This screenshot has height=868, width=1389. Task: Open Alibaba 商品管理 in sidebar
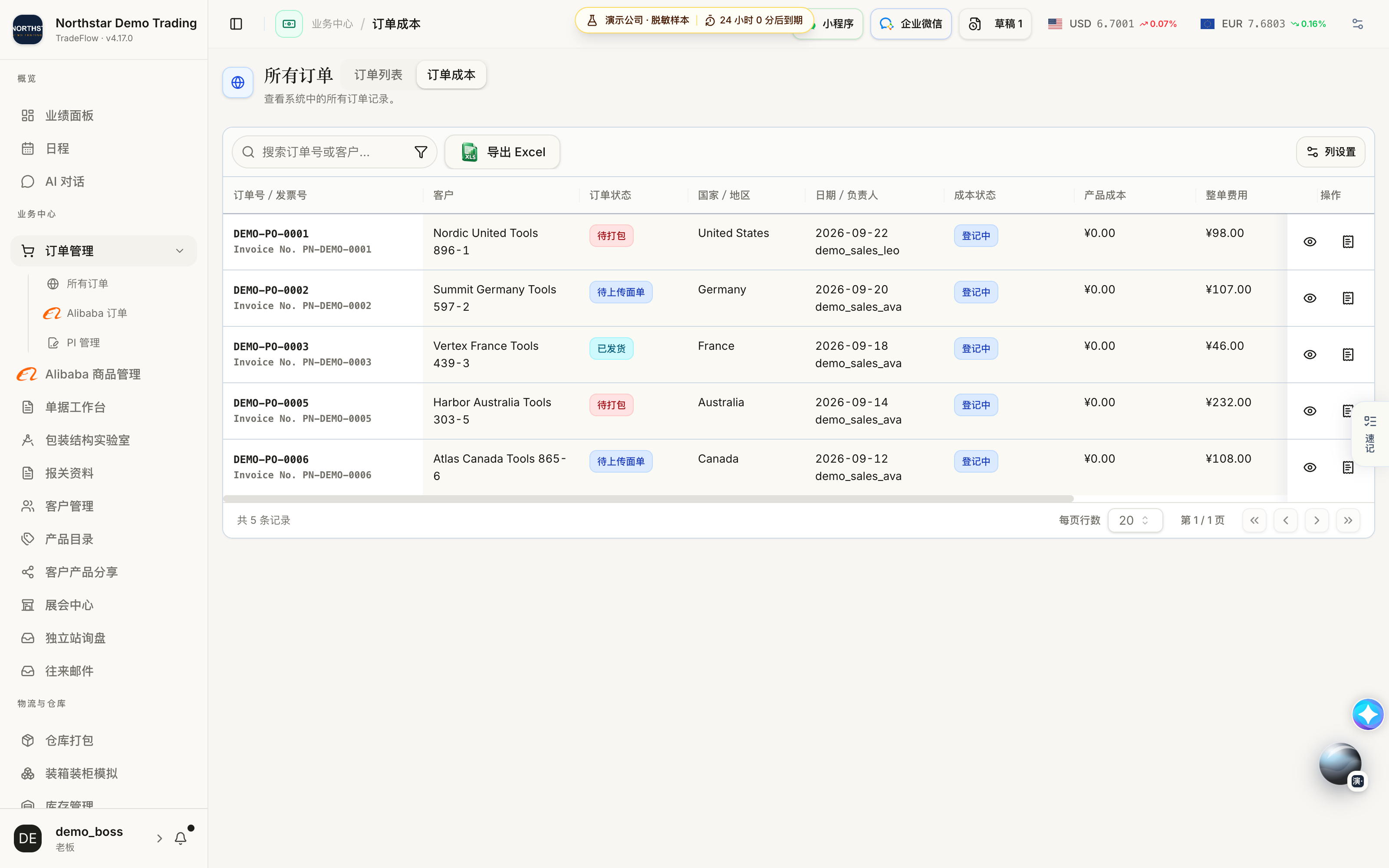(103, 374)
